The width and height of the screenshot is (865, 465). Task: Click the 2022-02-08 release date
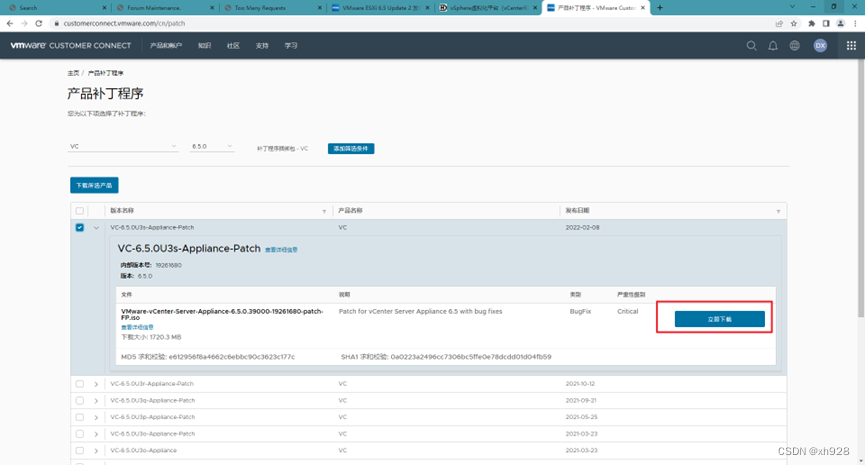[583, 227]
